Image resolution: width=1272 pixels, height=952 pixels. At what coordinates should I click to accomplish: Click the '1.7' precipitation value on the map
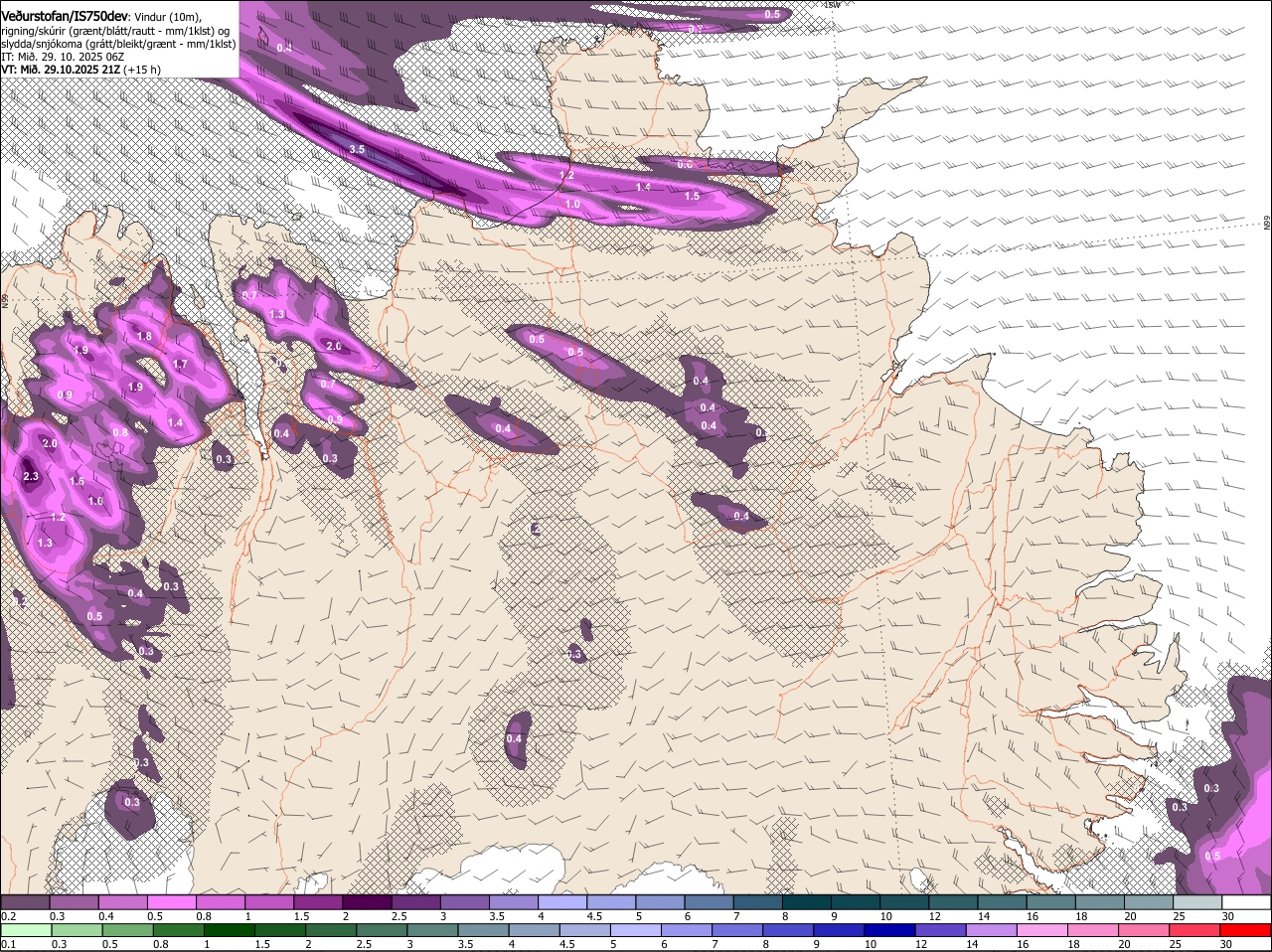click(180, 365)
